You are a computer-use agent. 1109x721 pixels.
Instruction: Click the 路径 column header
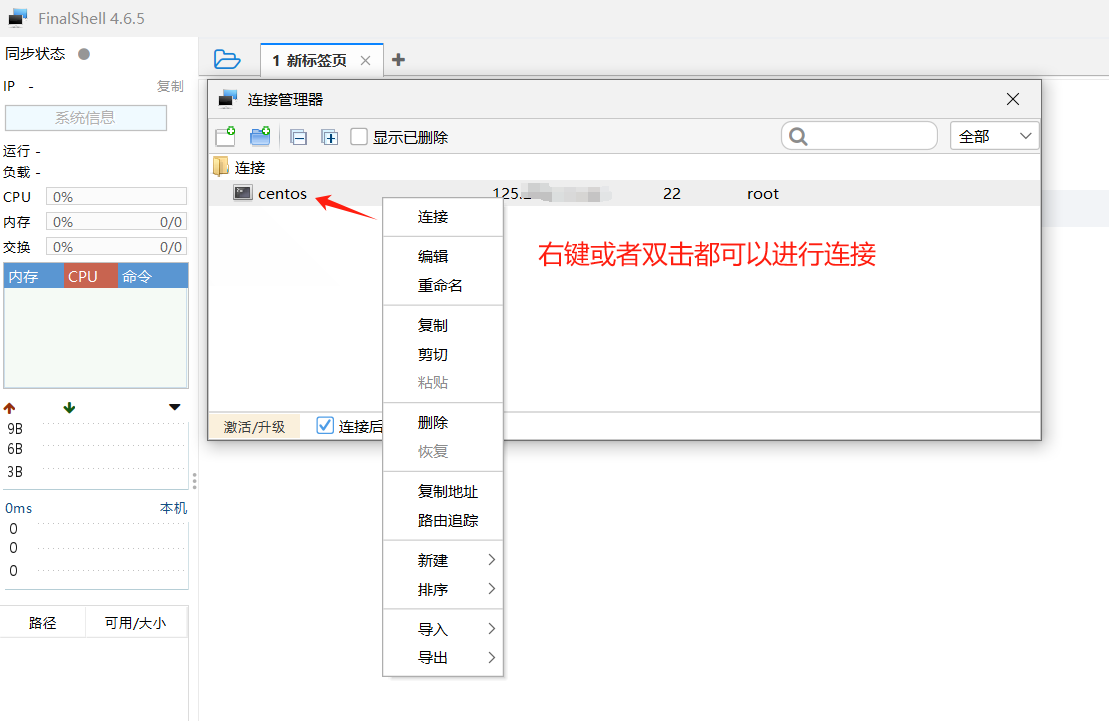point(42,623)
